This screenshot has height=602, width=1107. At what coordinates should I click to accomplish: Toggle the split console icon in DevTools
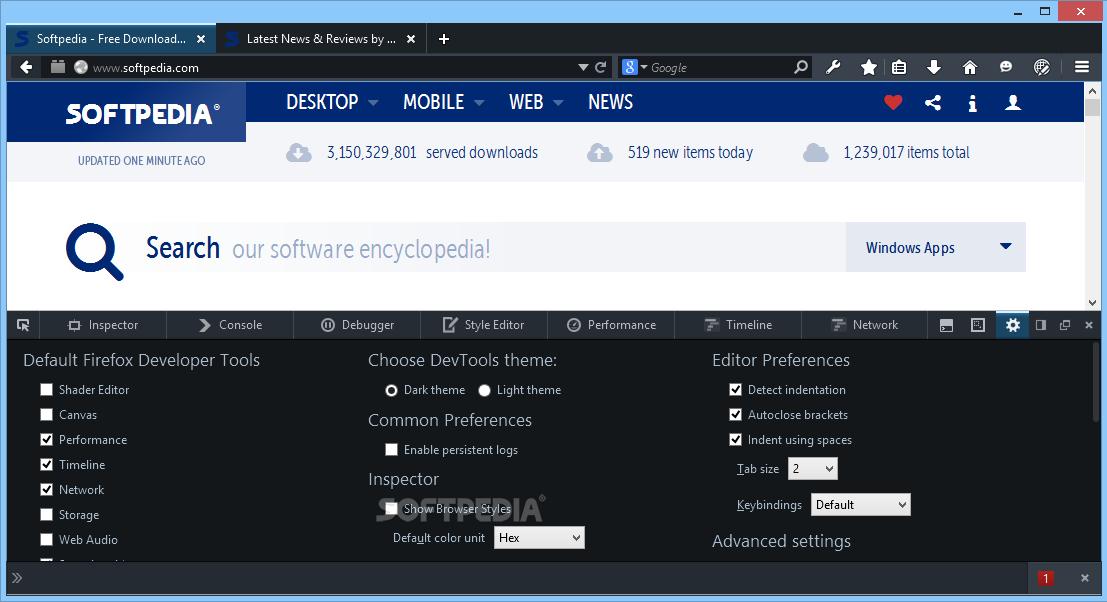coord(946,325)
